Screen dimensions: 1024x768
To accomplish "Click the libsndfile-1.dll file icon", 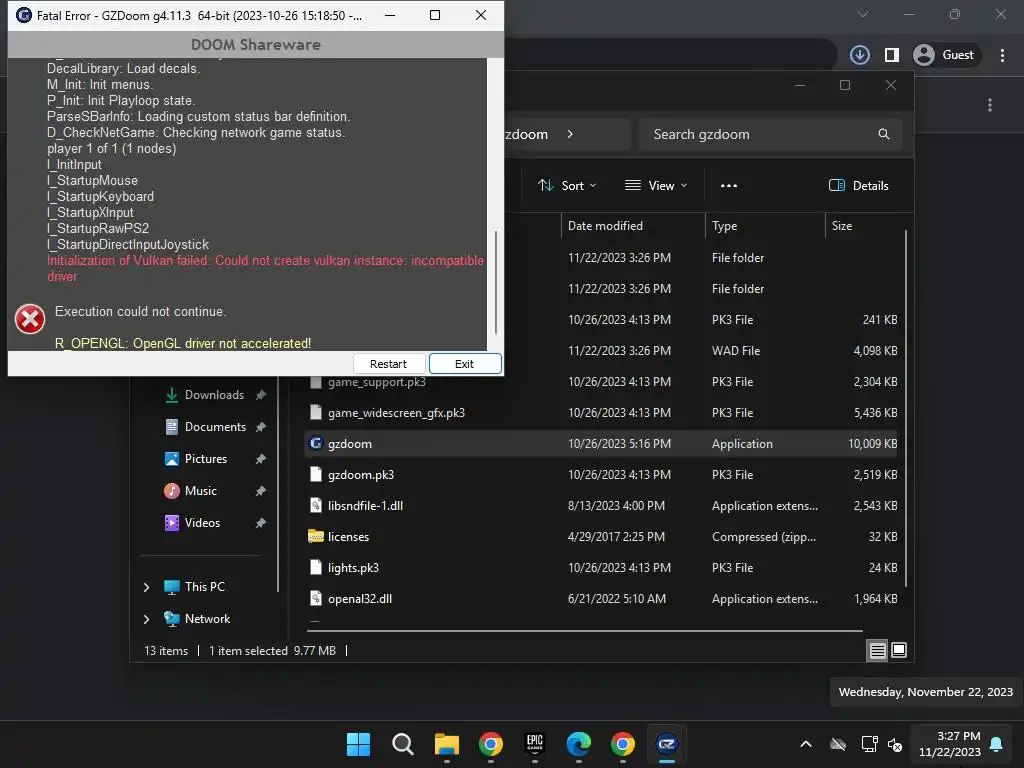I will 315,505.
